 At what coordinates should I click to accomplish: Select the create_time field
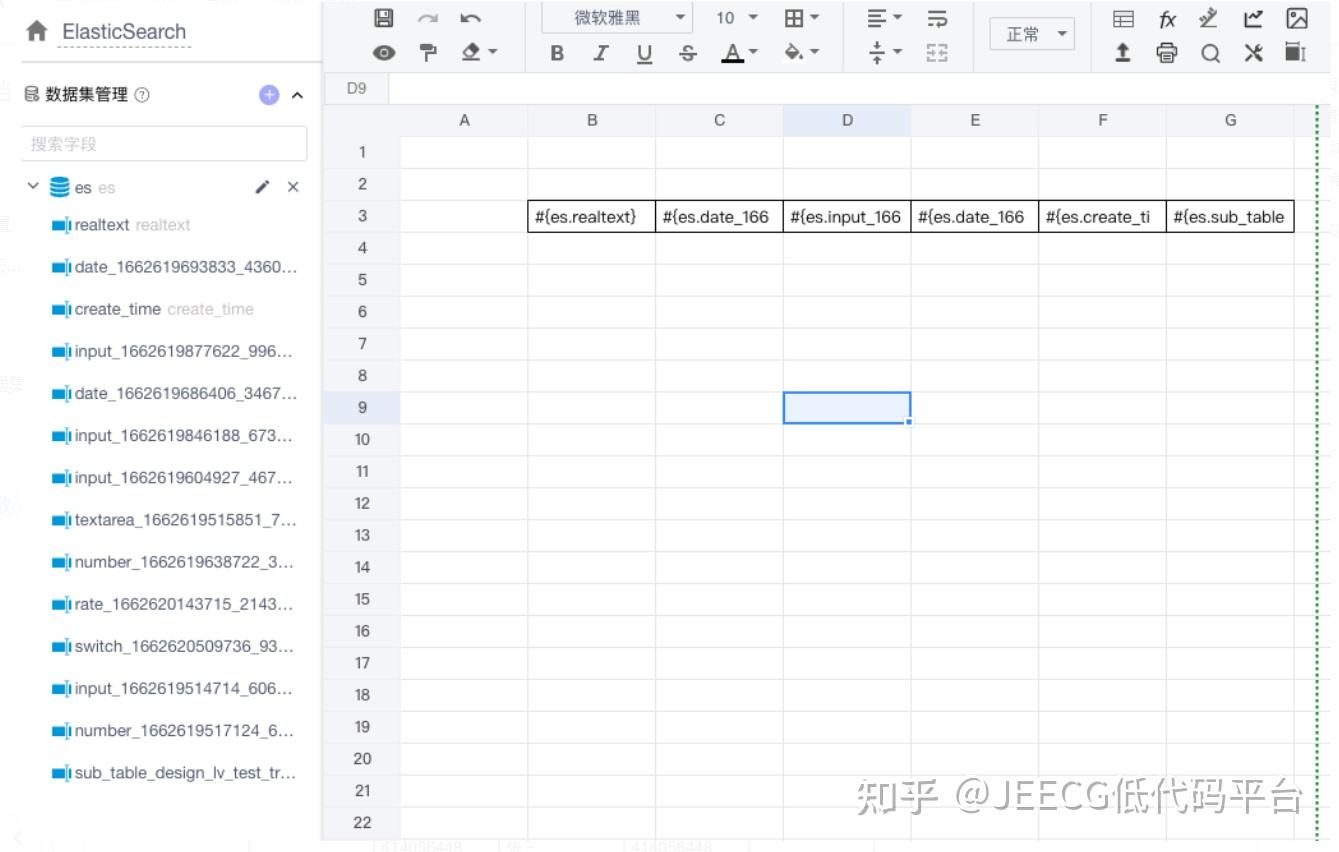tap(152, 309)
